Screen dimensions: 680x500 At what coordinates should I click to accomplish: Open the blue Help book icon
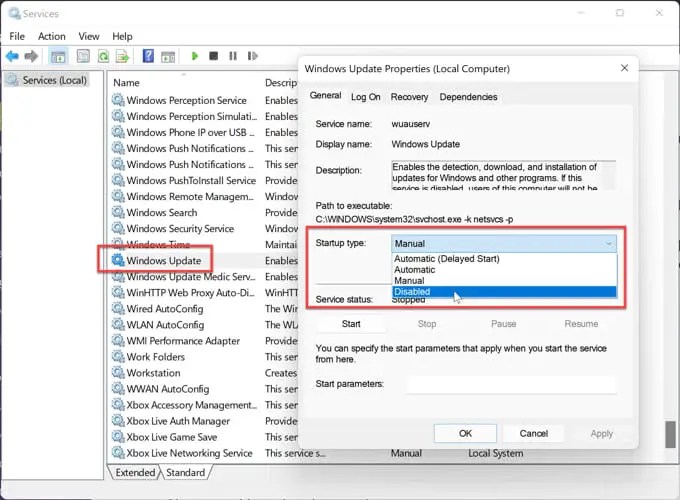[x=148, y=56]
